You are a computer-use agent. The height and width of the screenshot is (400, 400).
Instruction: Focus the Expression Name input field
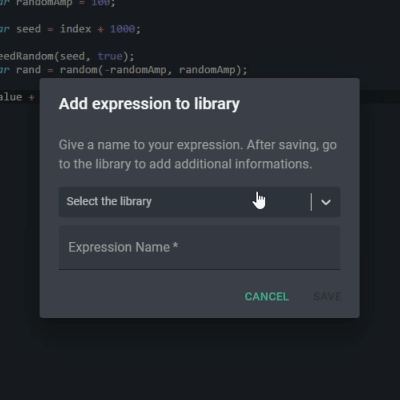click(199, 248)
